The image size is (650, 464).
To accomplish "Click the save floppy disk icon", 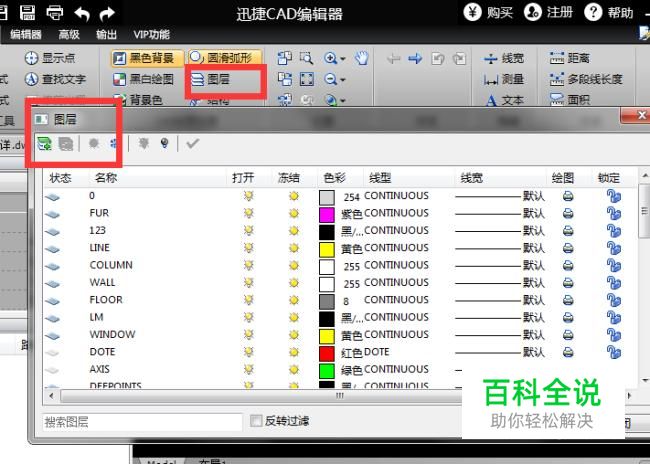I will tap(27, 13).
